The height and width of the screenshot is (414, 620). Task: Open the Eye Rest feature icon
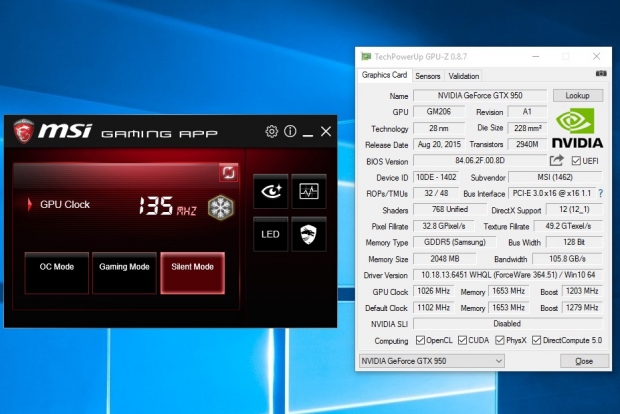(270, 191)
